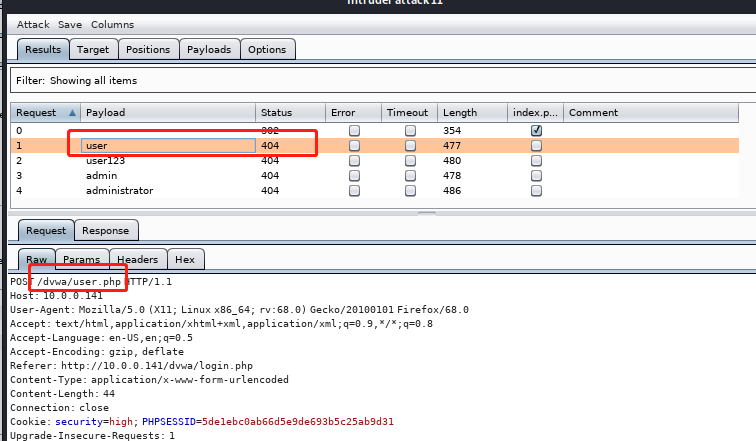Toggle Error checkbox in admin row
The height and width of the screenshot is (441, 756).
pos(354,175)
